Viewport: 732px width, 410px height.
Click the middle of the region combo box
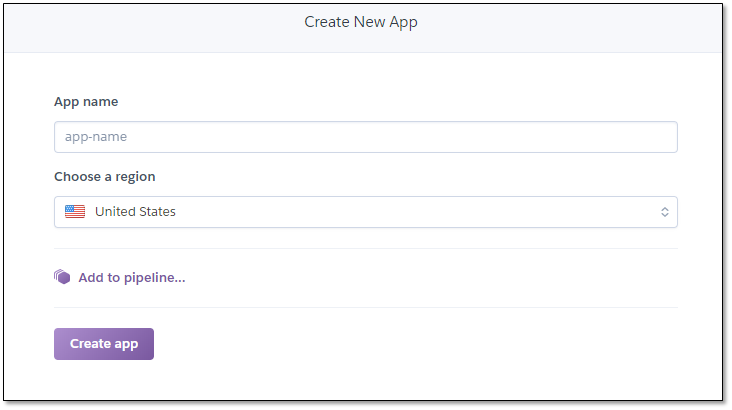[x=366, y=212]
